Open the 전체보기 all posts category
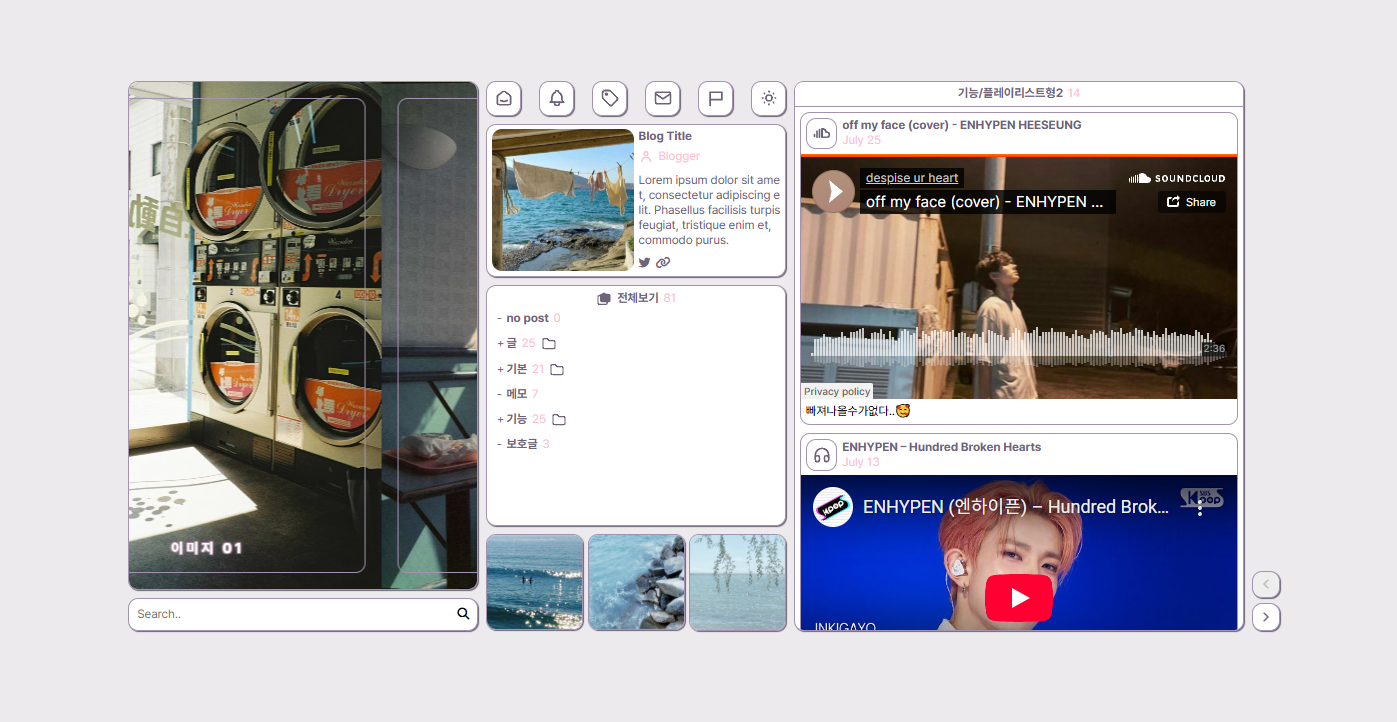 point(637,298)
